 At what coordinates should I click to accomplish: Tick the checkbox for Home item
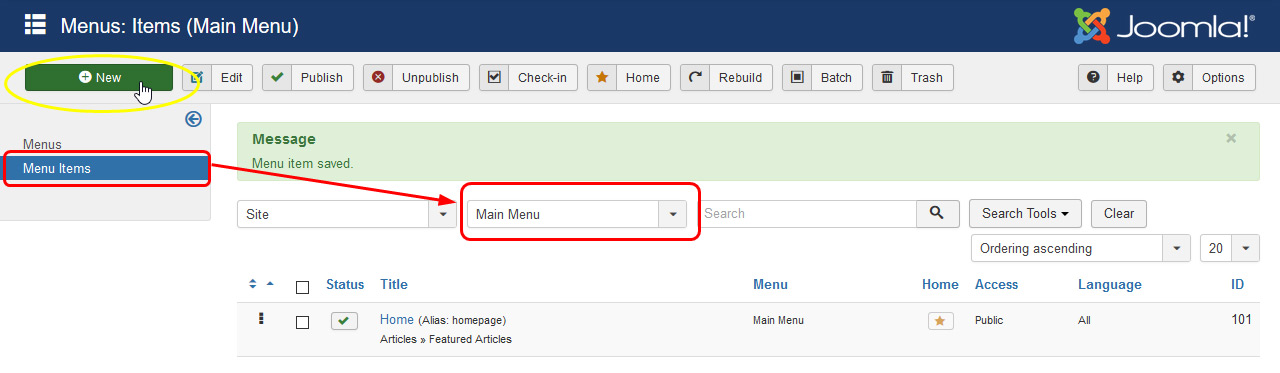tap(302, 322)
